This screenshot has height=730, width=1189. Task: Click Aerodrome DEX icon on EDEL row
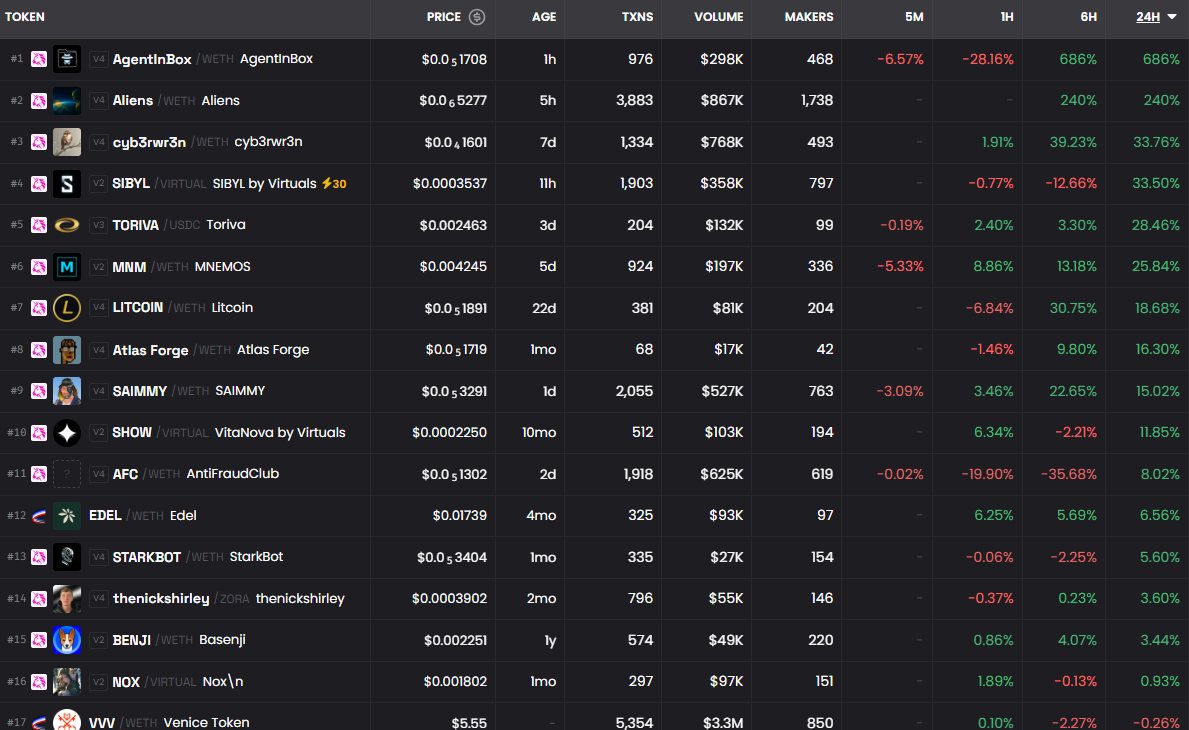pyautogui.click(x=39, y=515)
